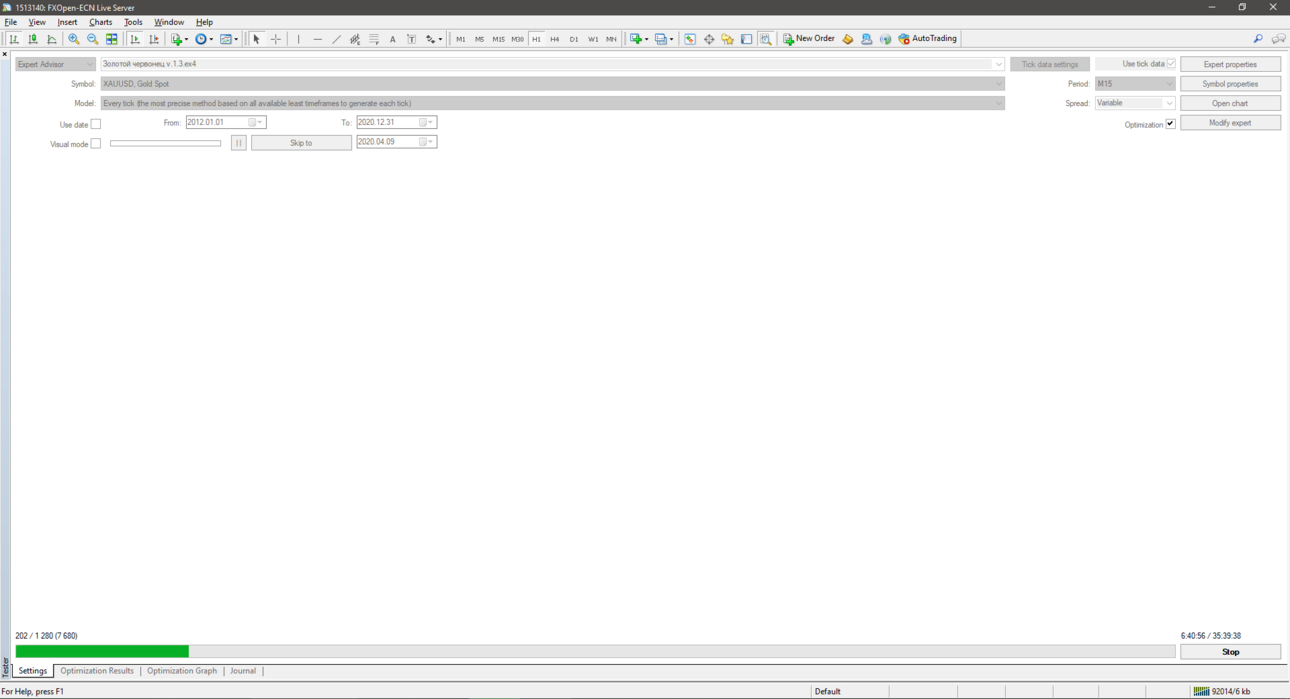Zoom out of the chart
This screenshot has height=699, width=1290.
93,39
